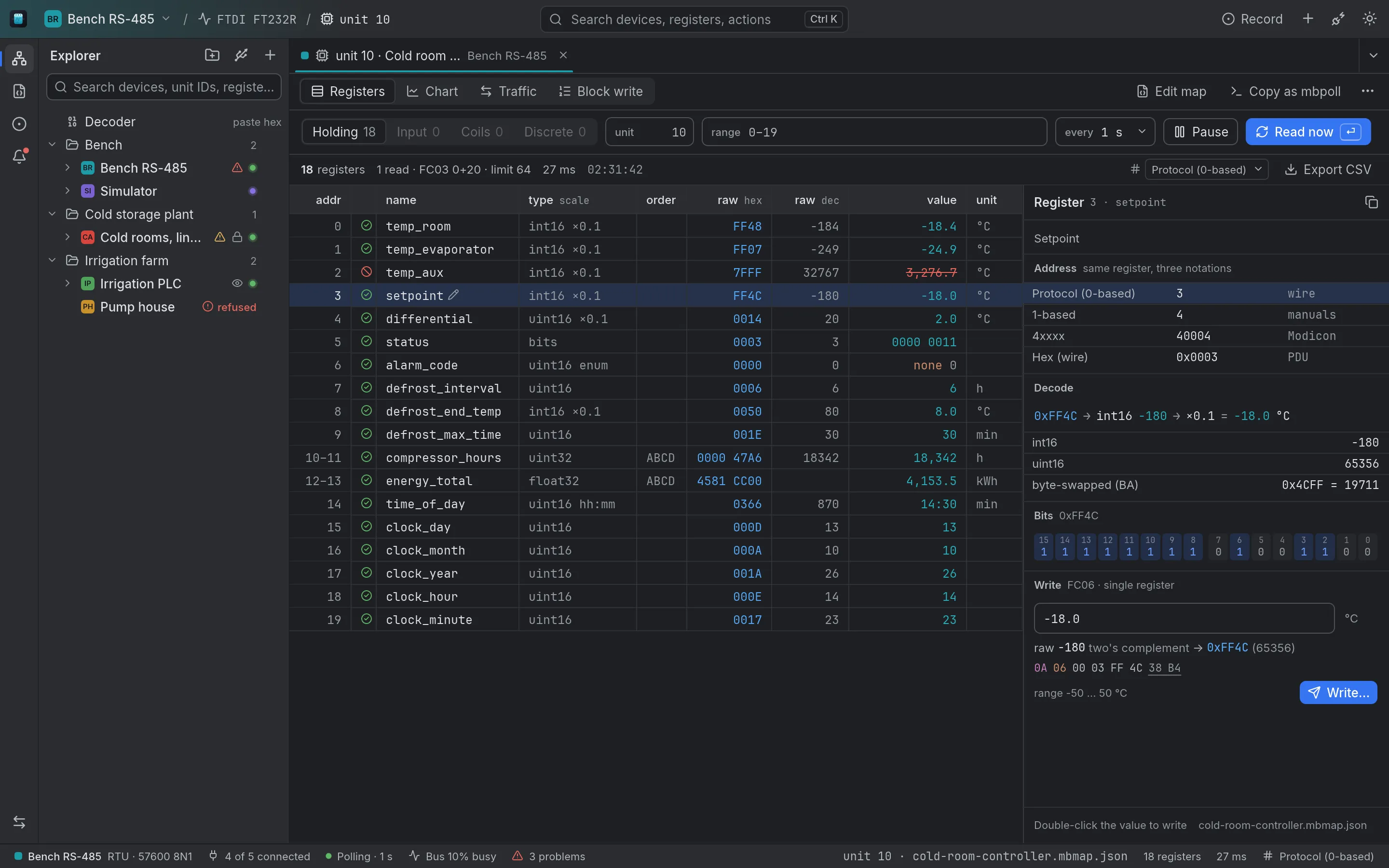Select the Discrete 0 register type
Image resolution: width=1389 pixels, height=868 pixels.
pos(555,132)
